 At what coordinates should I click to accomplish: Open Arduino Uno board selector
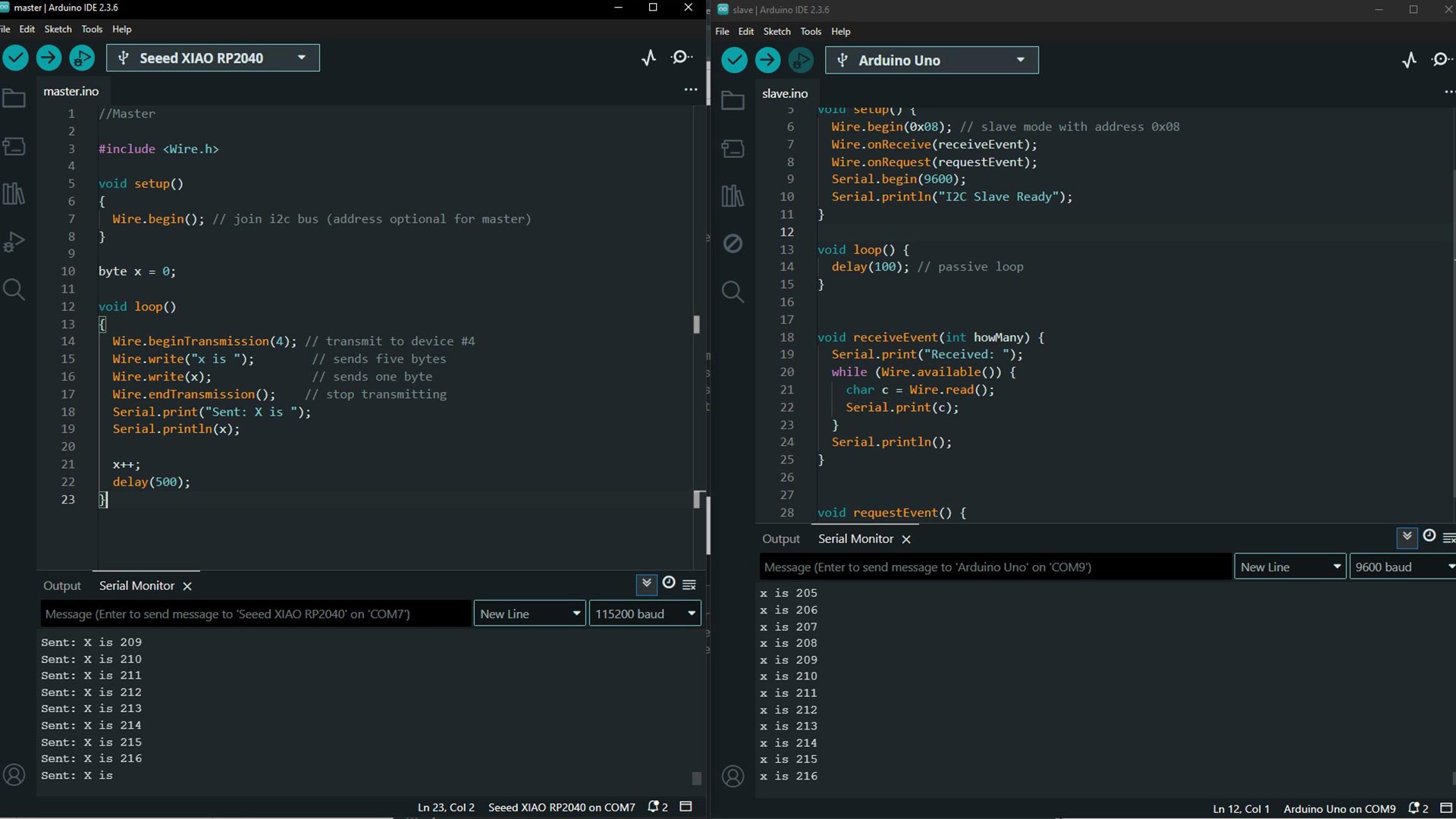(x=932, y=60)
